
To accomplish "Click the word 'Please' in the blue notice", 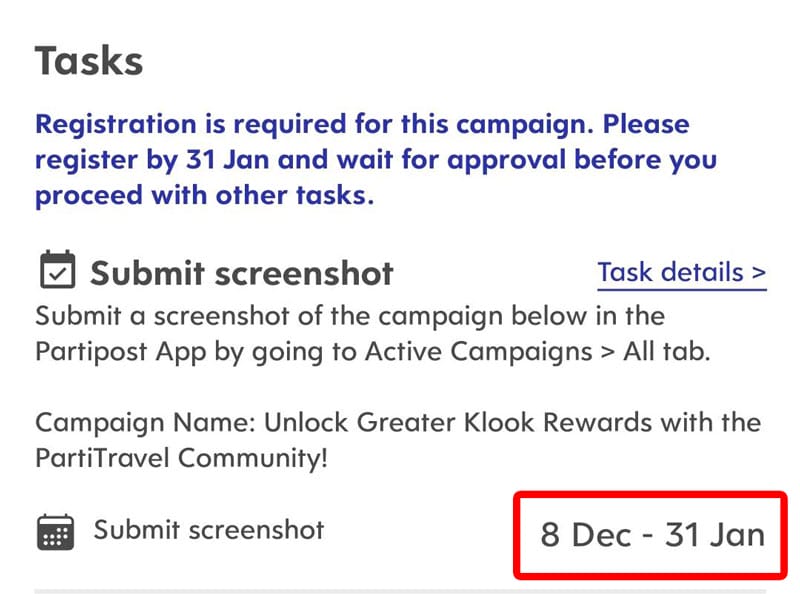I will 646,125.
